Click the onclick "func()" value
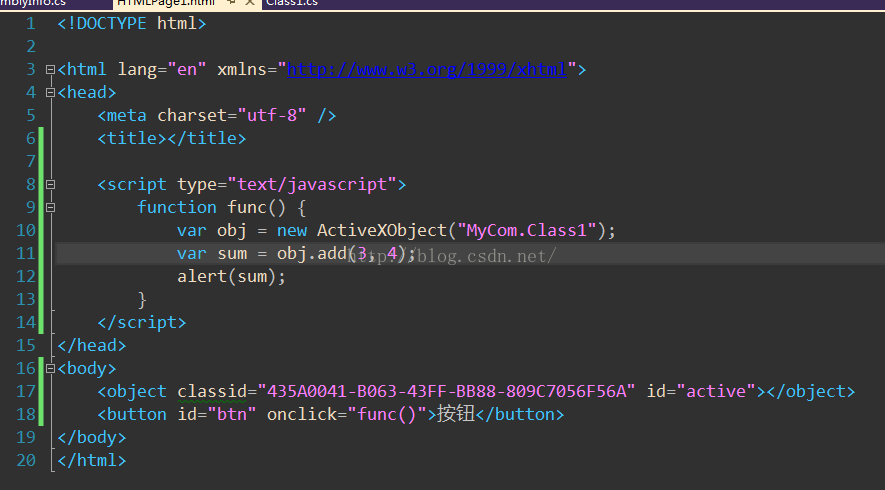 tap(387, 414)
